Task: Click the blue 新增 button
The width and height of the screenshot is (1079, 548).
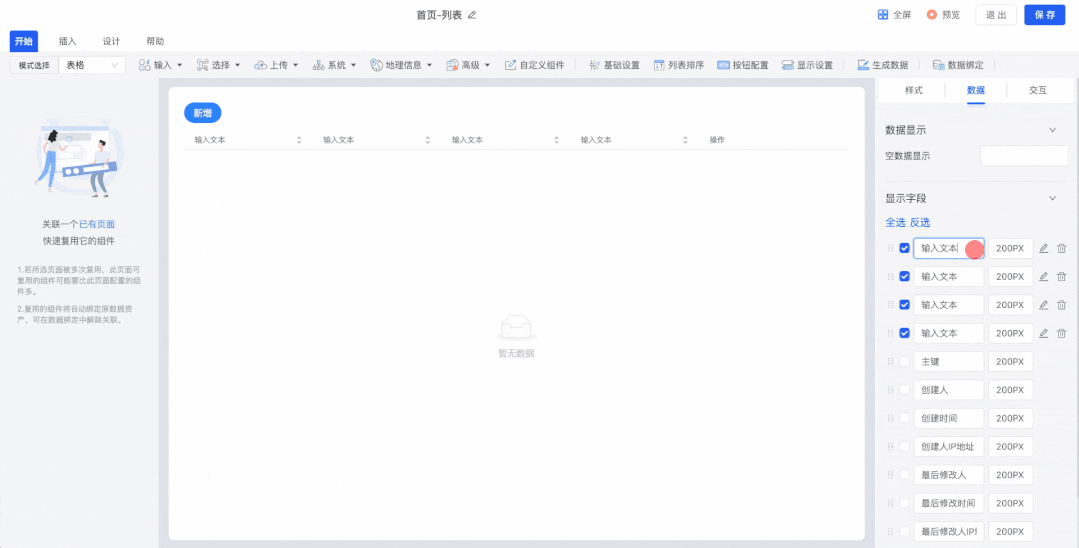Action: [x=202, y=113]
